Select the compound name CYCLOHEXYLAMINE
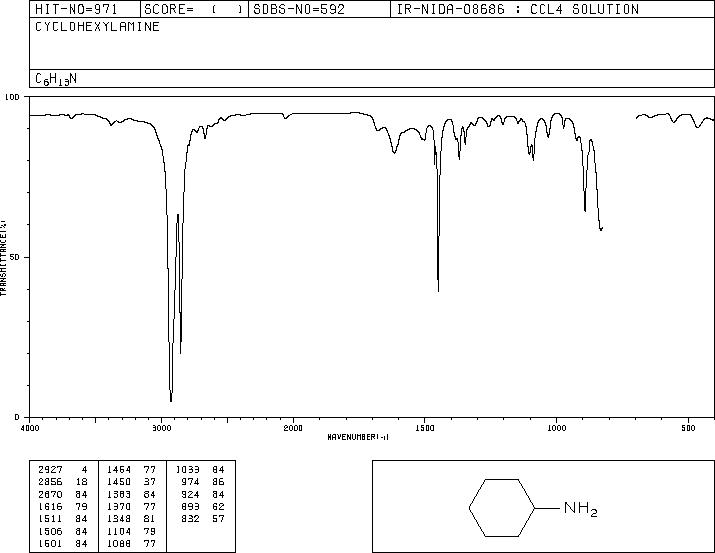The width and height of the screenshot is (715, 553). [97, 27]
